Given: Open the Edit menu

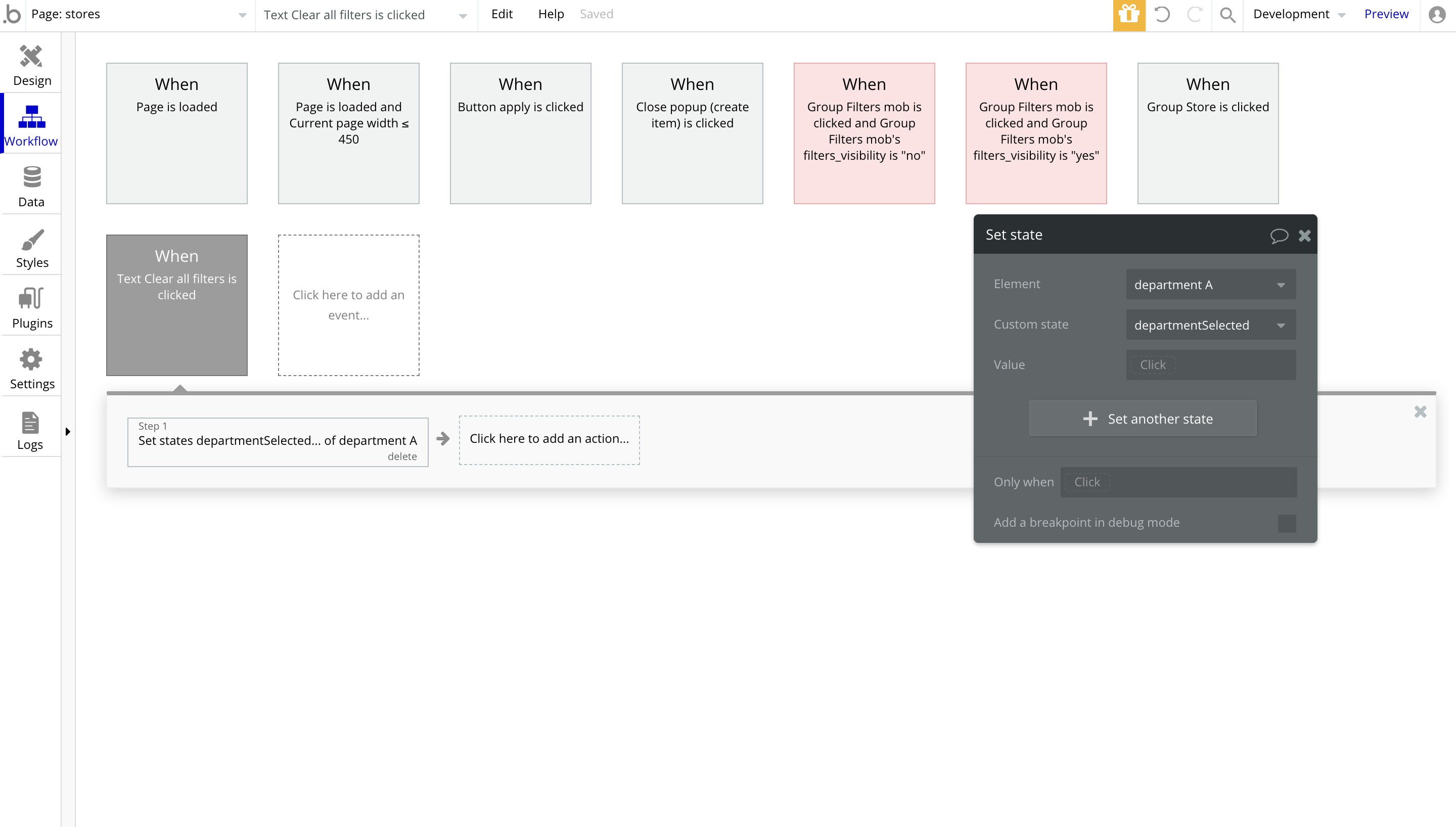Looking at the screenshot, I should point(502,14).
